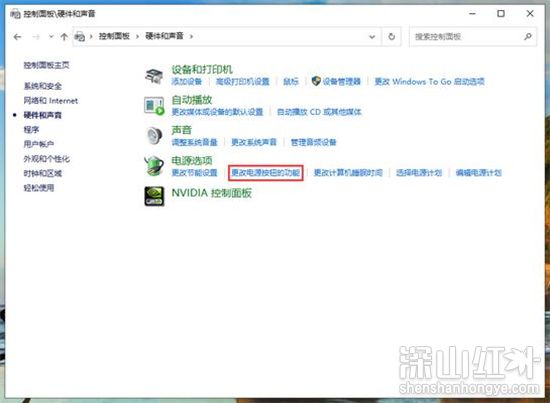Viewport: 550px width, 403px height.
Task: Click the search magnifier icon
Action: point(527,36)
